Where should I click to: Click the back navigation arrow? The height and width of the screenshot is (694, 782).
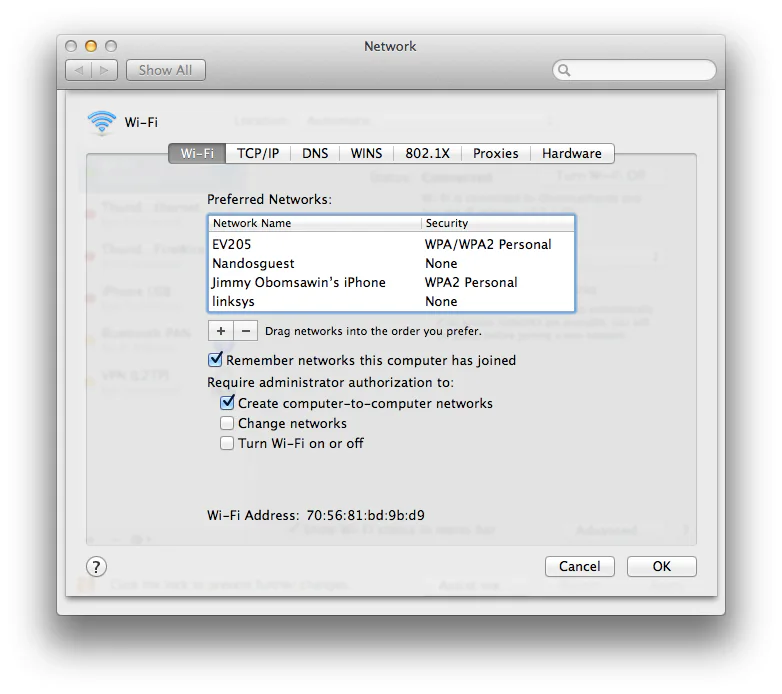pyautogui.click(x=79, y=70)
